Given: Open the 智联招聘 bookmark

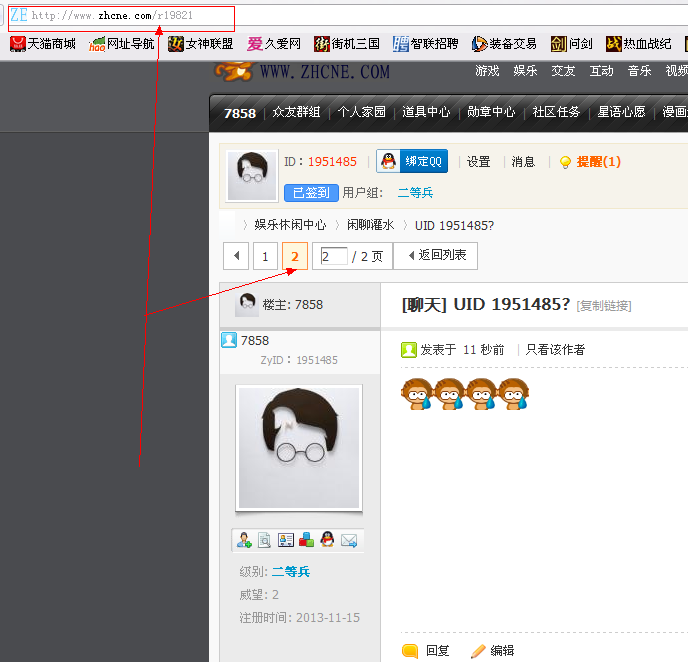Looking at the screenshot, I should [425, 44].
